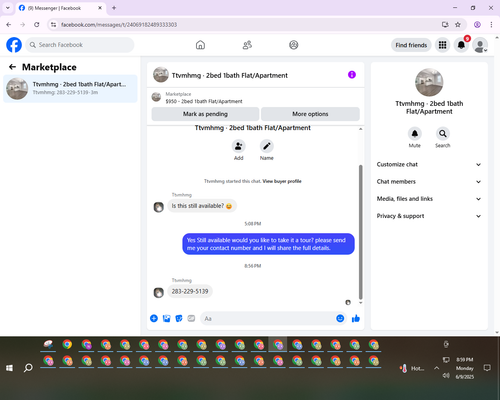500x400 pixels.
Task: Open Chrome profile avatar
Action: (477, 25)
